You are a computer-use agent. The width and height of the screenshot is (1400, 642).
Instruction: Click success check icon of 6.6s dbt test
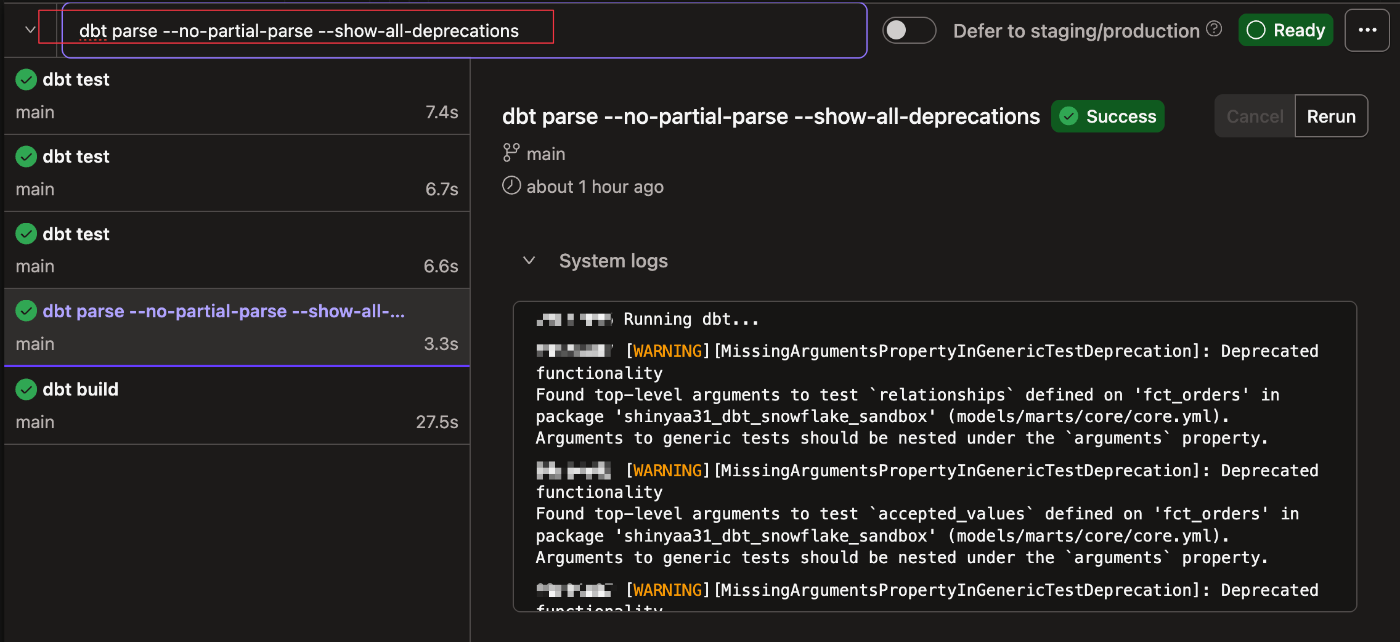click(26, 234)
